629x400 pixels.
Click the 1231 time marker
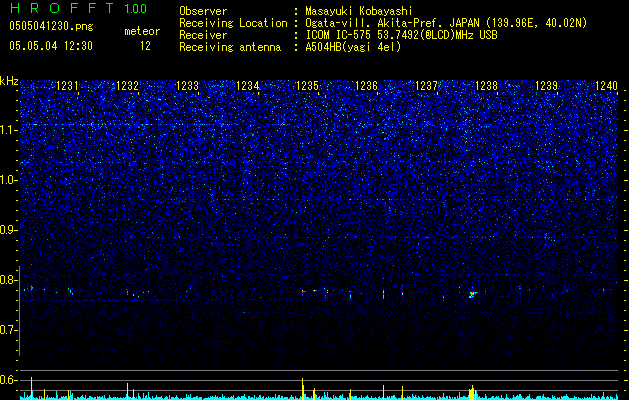pos(67,86)
